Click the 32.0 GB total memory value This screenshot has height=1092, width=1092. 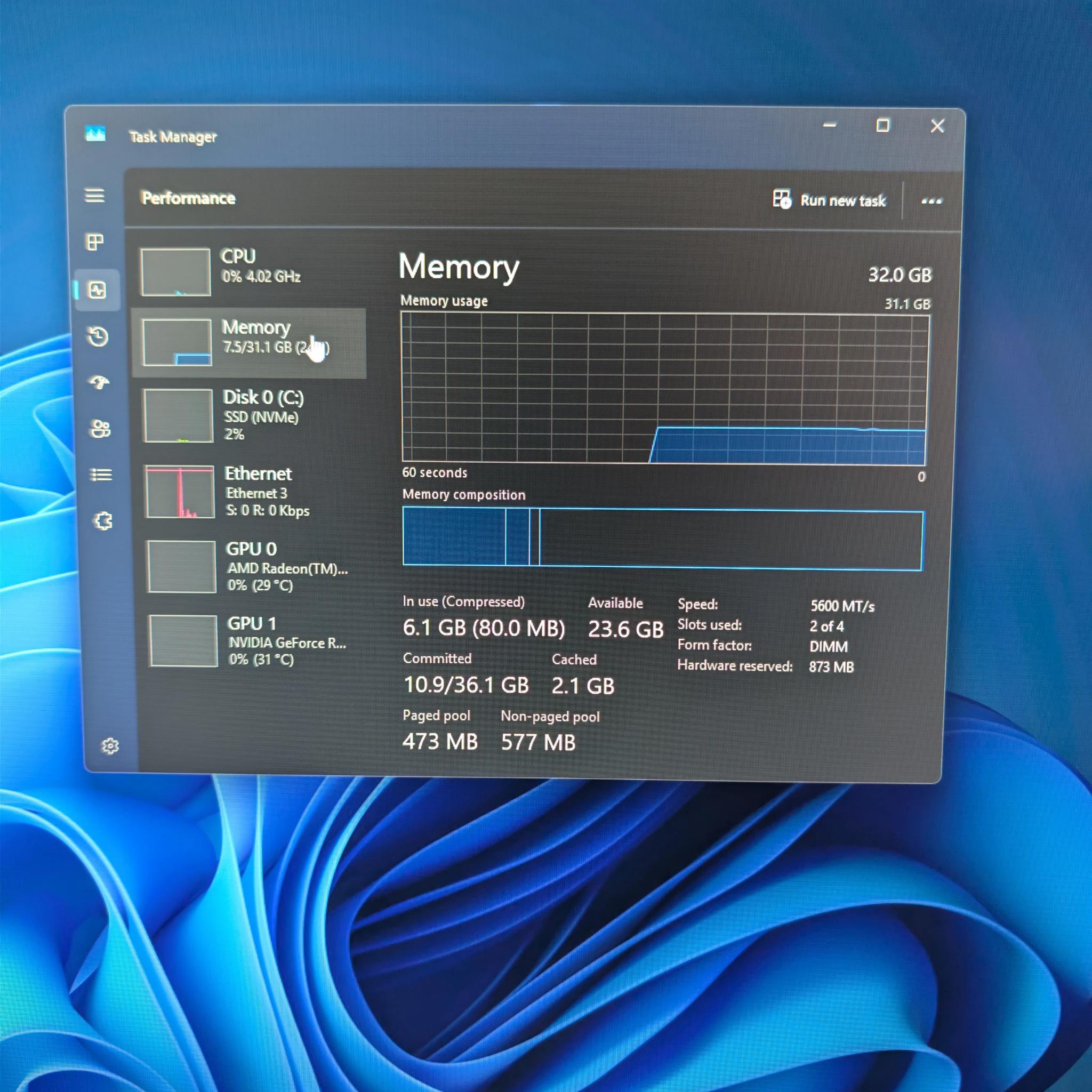[x=900, y=275]
